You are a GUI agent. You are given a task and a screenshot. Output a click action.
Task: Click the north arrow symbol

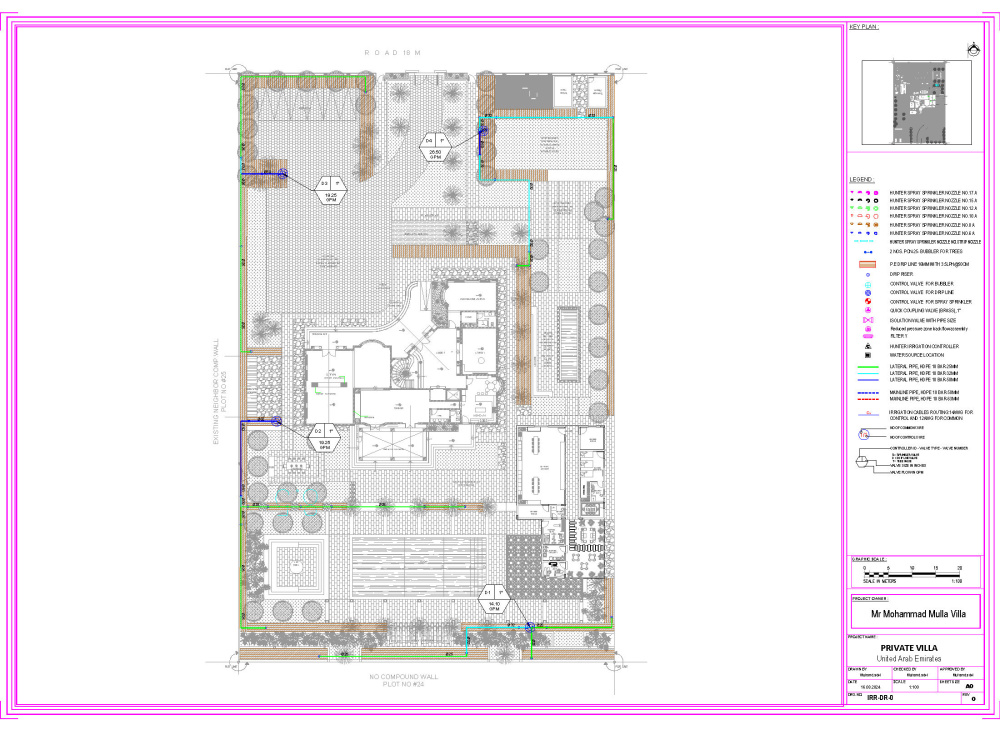[x=973, y=50]
